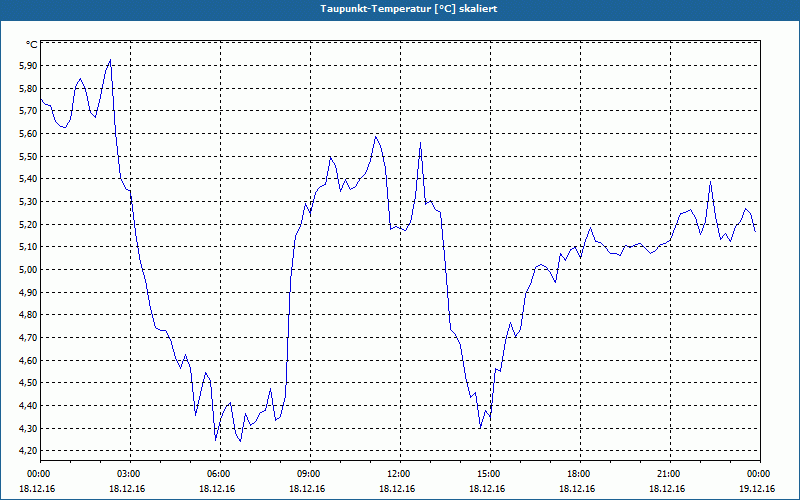Select the 4,70 y-axis value
The width and height of the screenshot is (800, 500).
point(29,338)
